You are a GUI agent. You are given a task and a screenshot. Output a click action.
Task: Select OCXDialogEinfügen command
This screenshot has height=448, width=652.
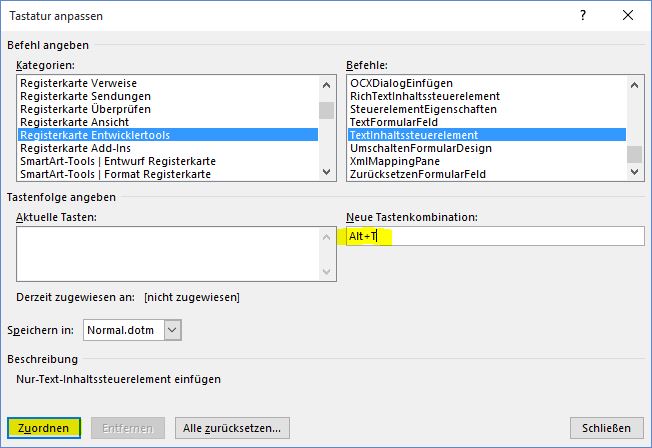(x=401, y=82)
